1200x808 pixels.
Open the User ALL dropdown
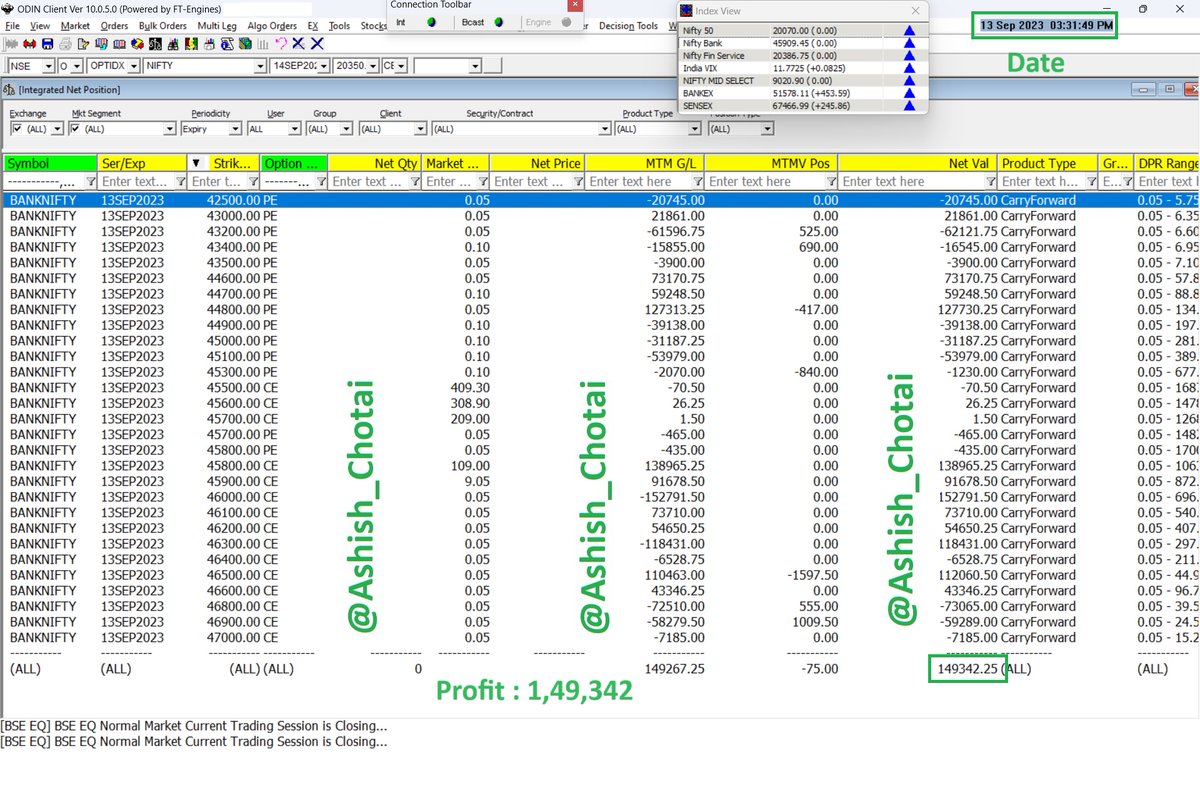coord(294,129)
